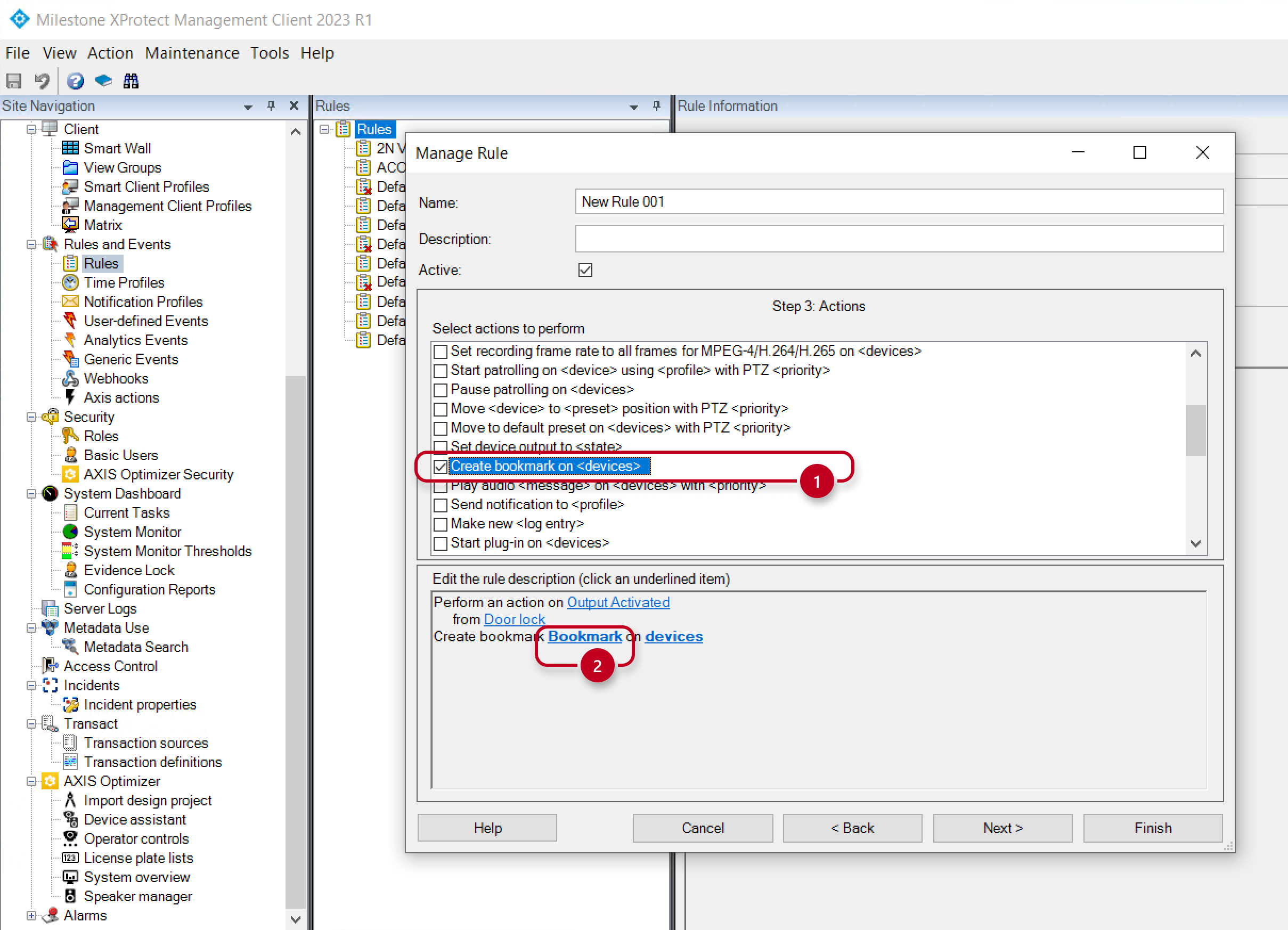Viewport: 1288px width, 930px height.
Task: Click the System Monitor Thresholds icon
Action: point(70,551)
